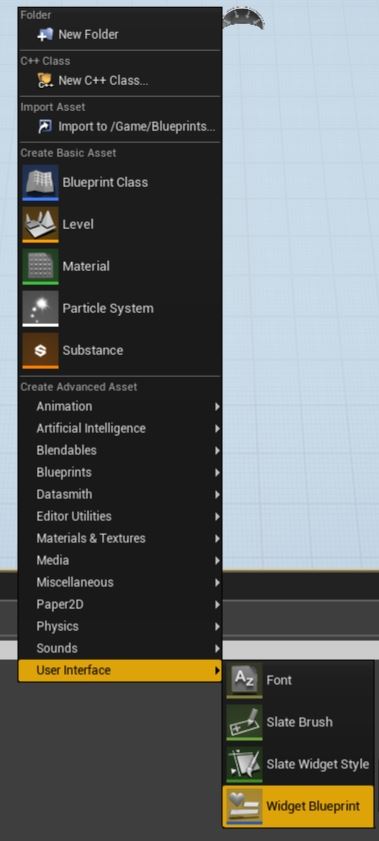
Task: Choose Slate Widget Style label
Action: 318,764
